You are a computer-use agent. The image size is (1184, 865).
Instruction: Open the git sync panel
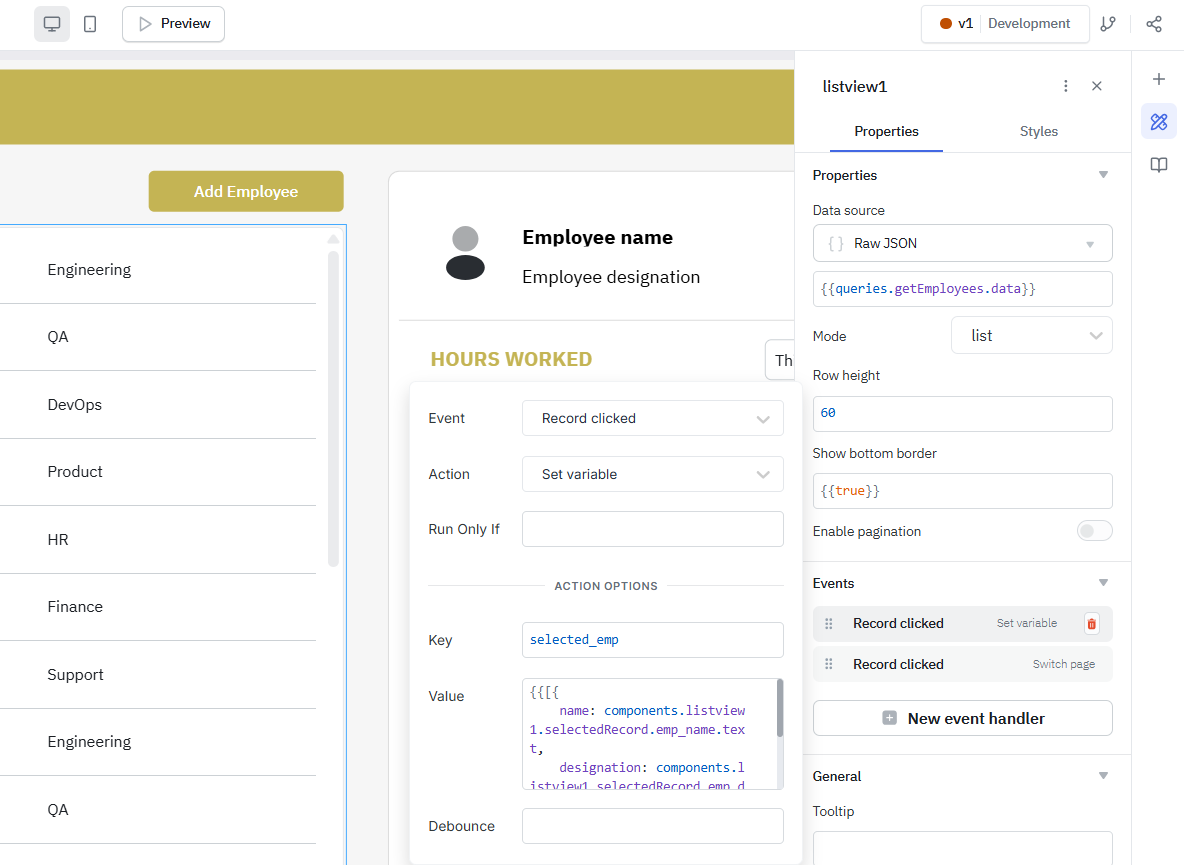1108,23
